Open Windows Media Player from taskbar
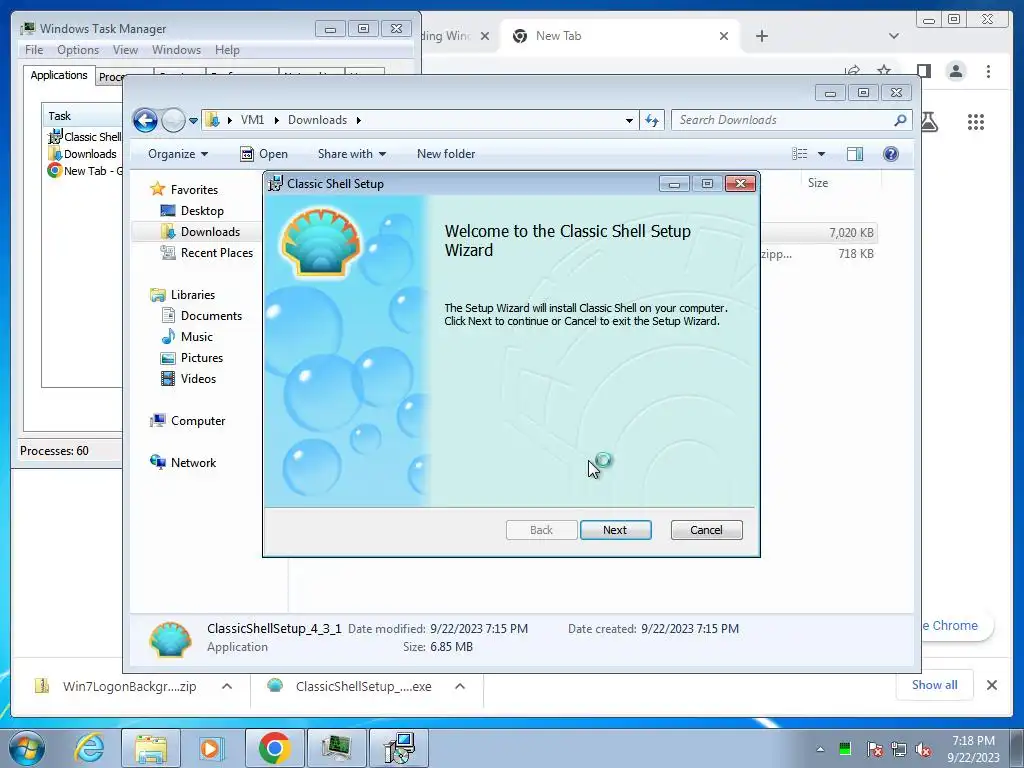Screen dimensions: 1024x768 click(x=212, y=748)
